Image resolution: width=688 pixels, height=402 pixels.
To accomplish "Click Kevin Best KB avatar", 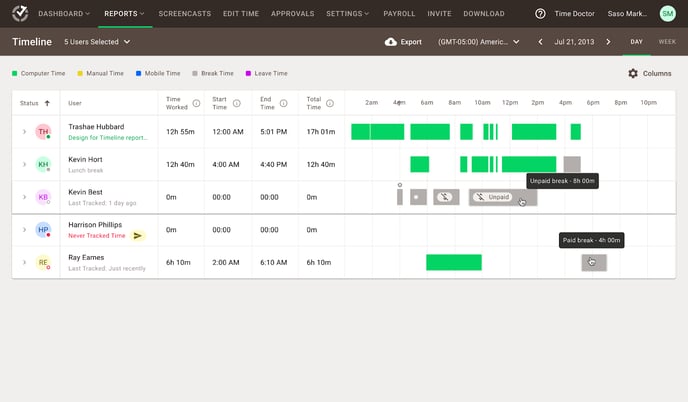I will pos(43,197).
